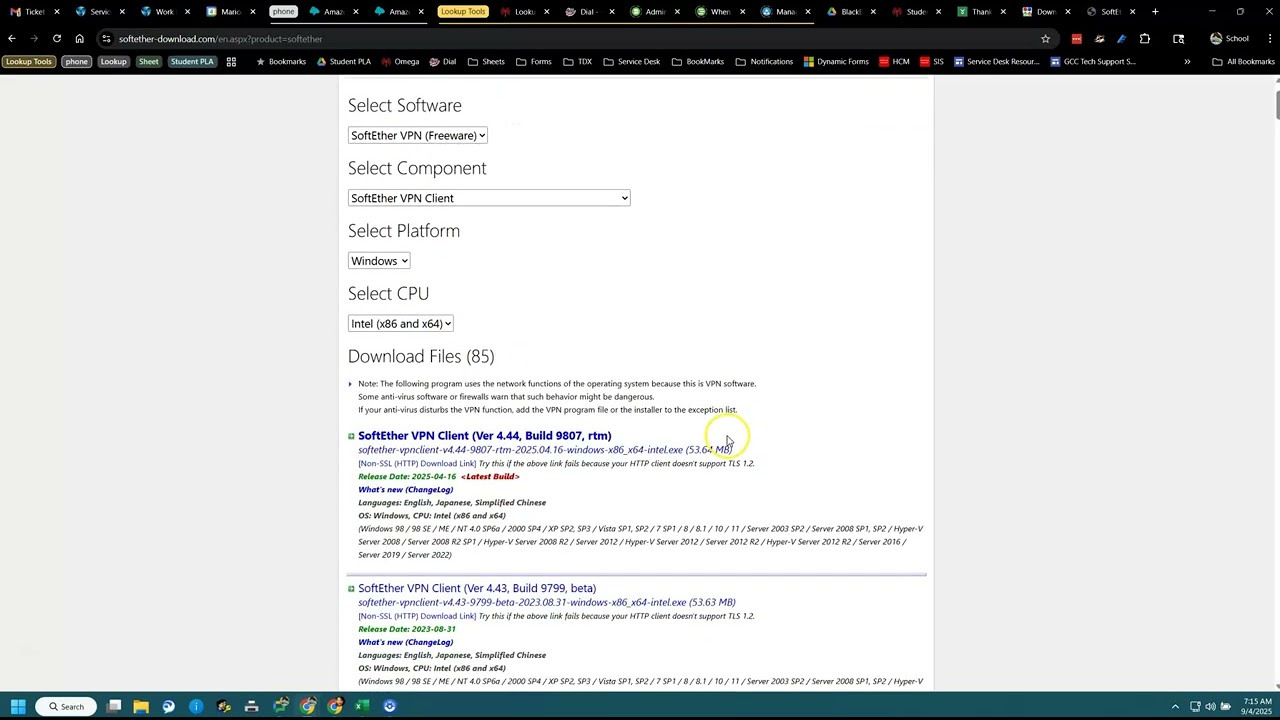Open Non-SSL HTTP link for version 4.43
The height and width of the screenshot is (720, 1280).
coord(417,617)
